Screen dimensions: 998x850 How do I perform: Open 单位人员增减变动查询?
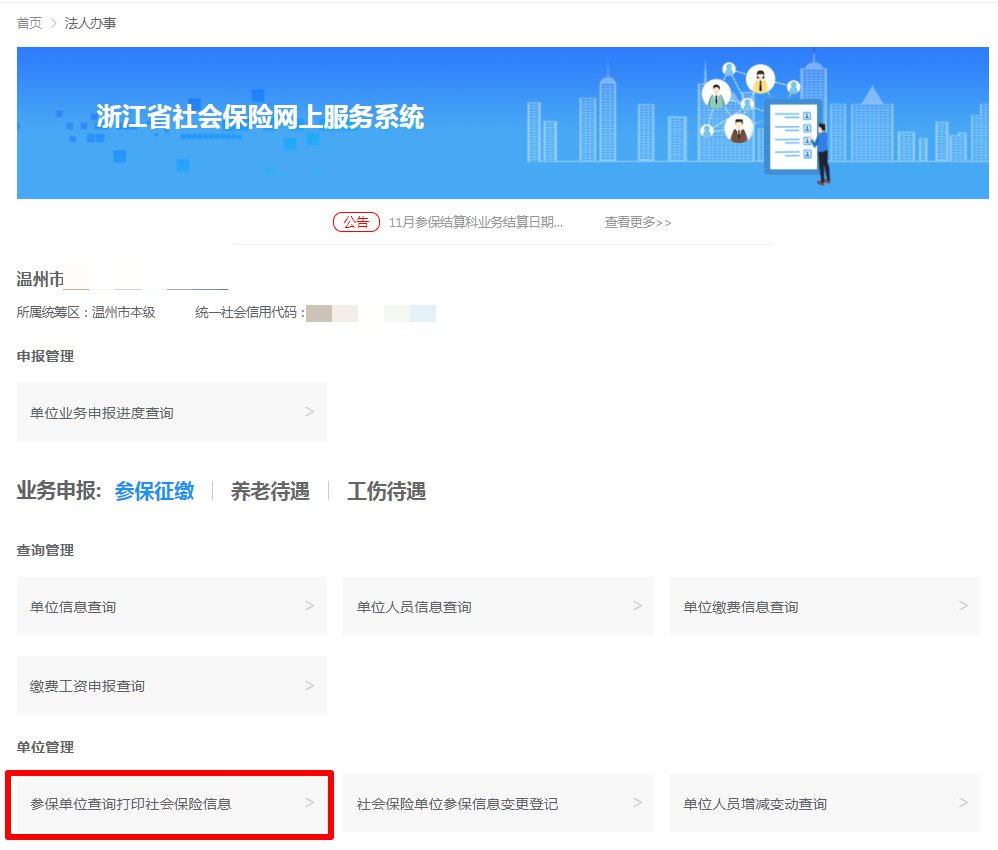point(755,804)
